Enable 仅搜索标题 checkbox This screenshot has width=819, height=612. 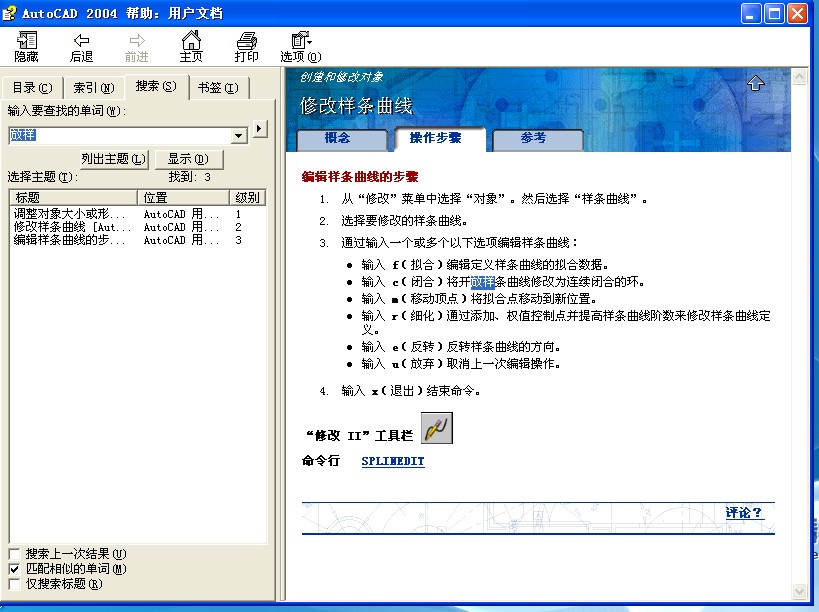point(15,584)
